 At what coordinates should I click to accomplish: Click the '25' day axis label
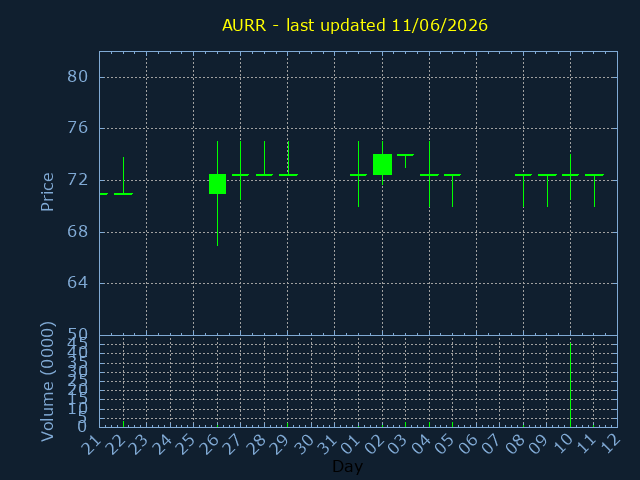185,444
